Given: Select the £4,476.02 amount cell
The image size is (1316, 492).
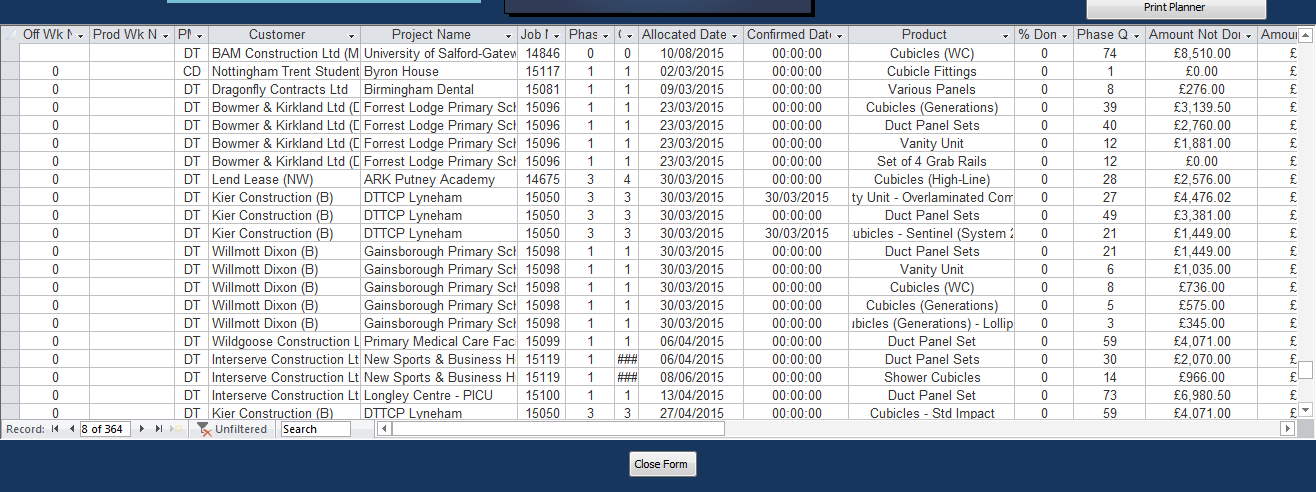Looking at the screenshot, I should [x=1201, y=198].
